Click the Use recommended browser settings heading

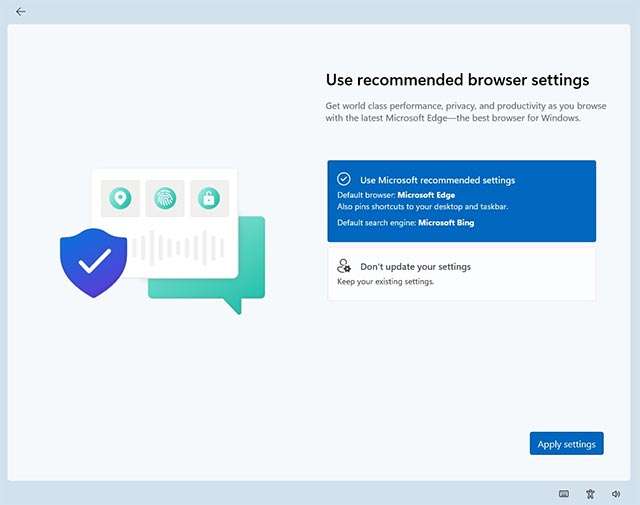click(x=457, y=80)
